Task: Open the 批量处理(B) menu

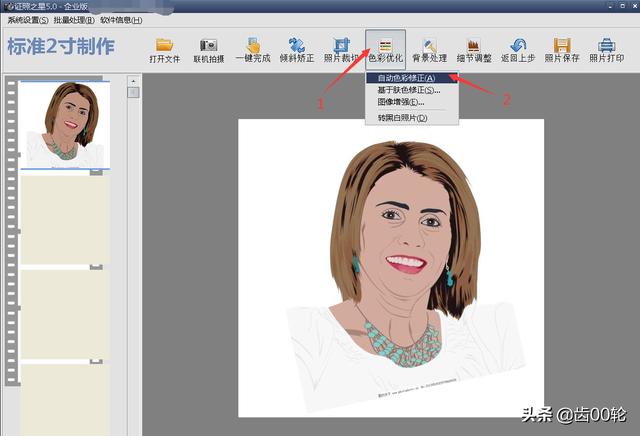Action: point(75,20)
